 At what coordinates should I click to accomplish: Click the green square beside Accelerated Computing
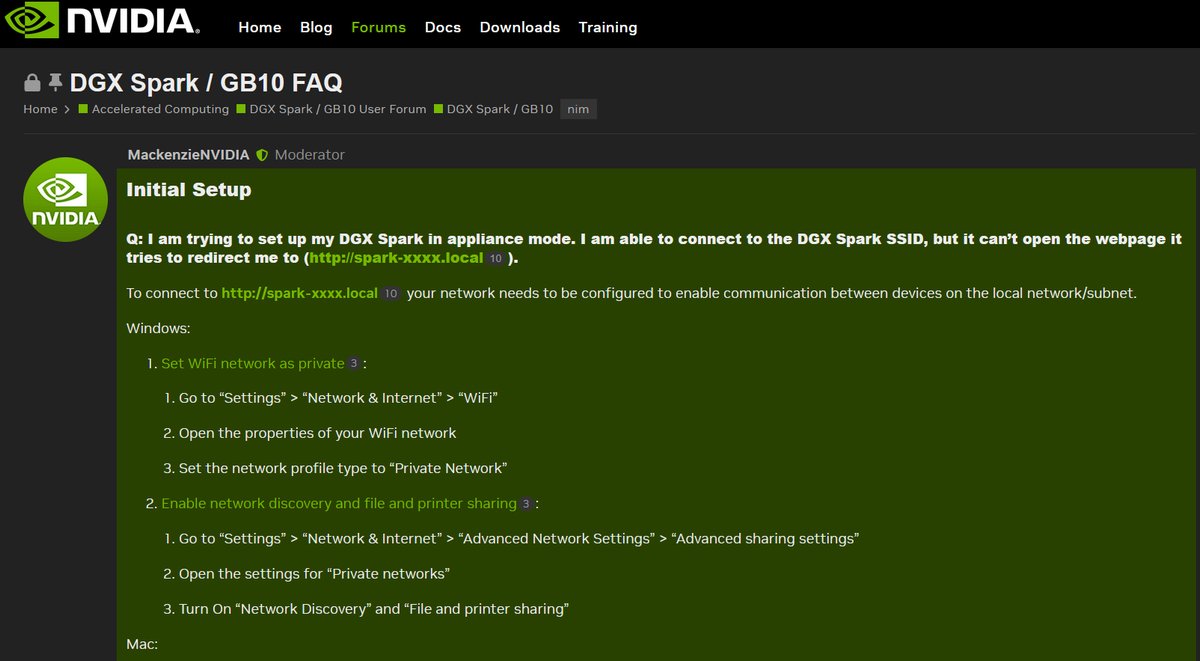[84, 109]
